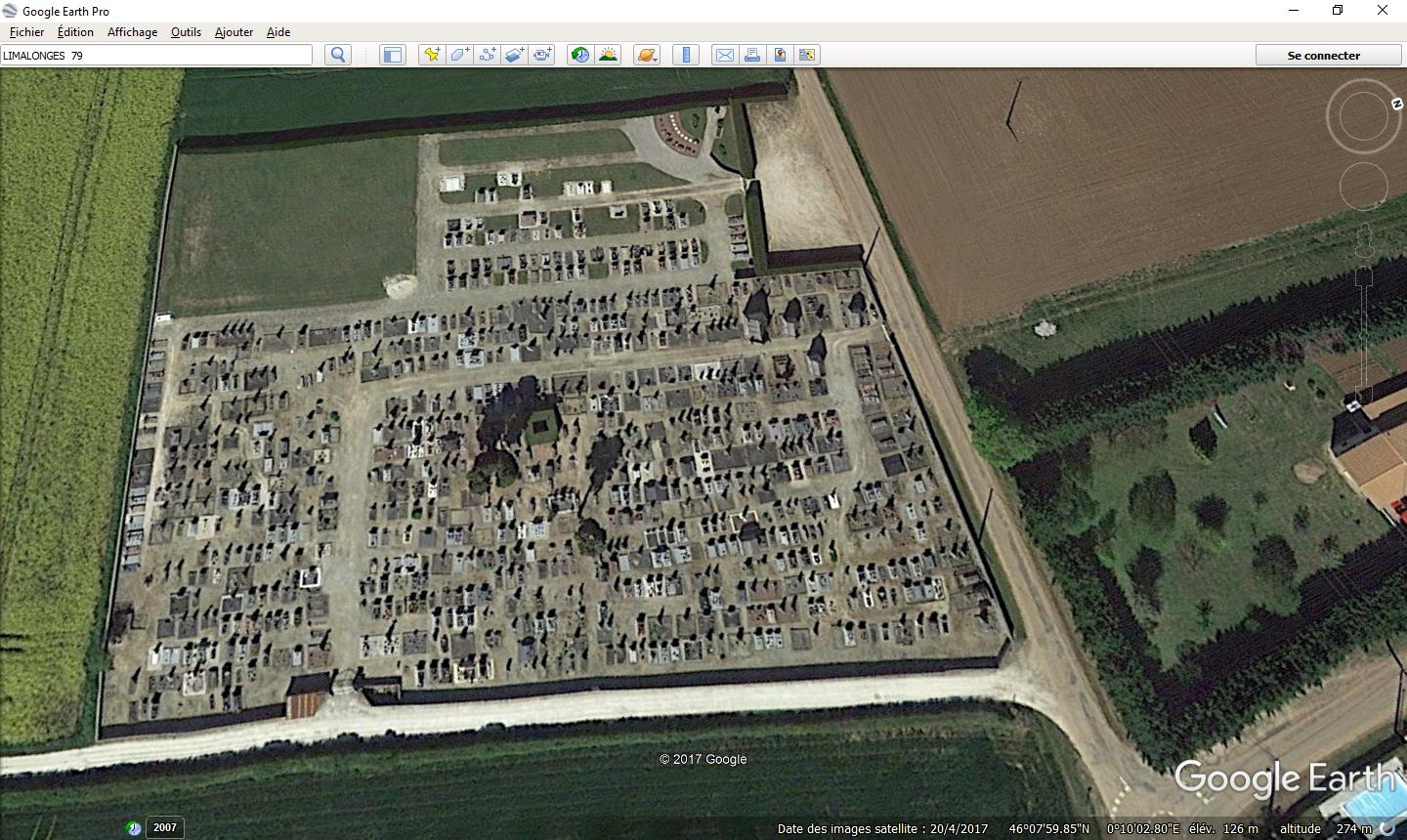
Task: Open the Fichier menu
Action: [x=26, y=32]
